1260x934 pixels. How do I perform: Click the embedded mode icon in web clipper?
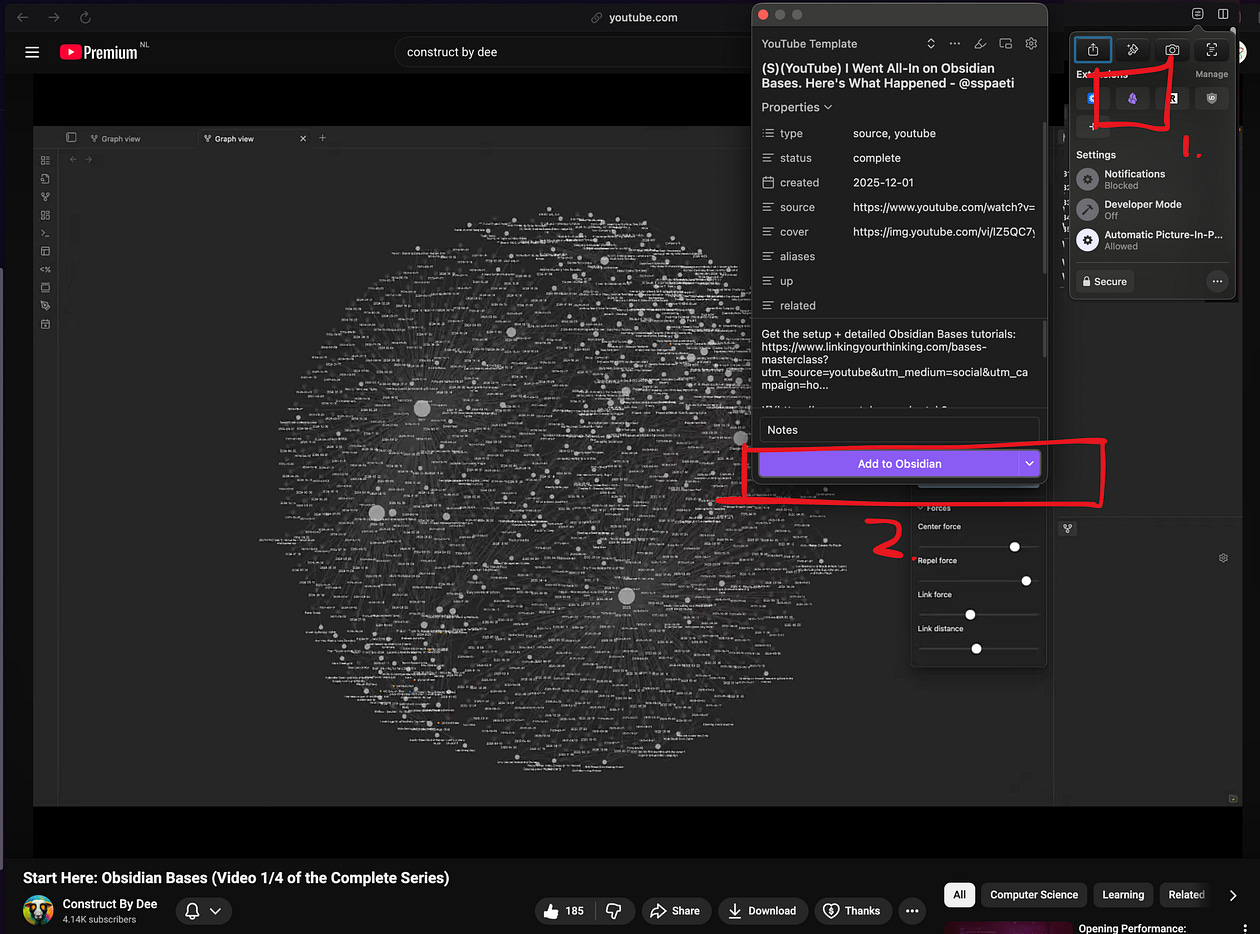click(x=1005, y=44)
